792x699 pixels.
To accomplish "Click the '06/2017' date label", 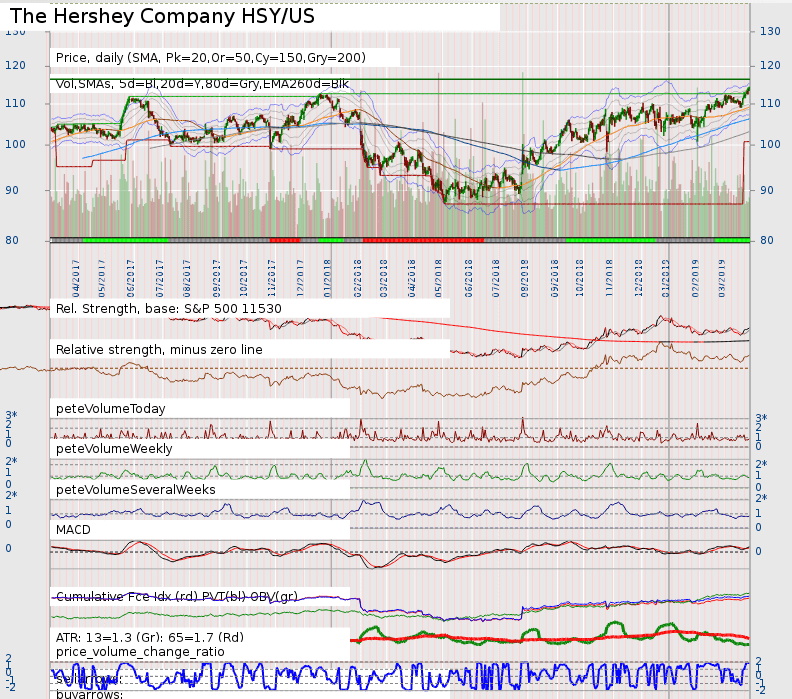I will point(131,278).
